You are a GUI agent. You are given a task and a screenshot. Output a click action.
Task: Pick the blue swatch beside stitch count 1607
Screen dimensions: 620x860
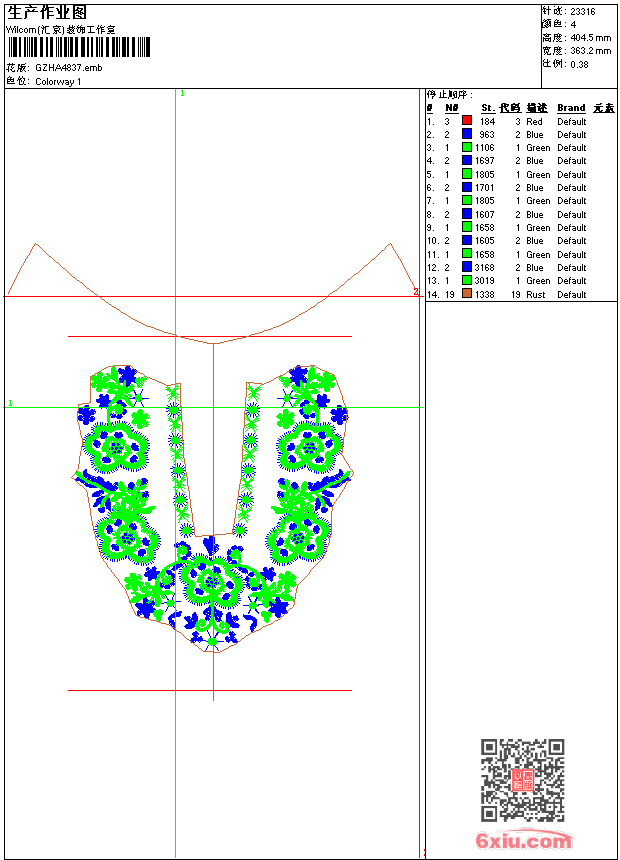coord(467,214)
